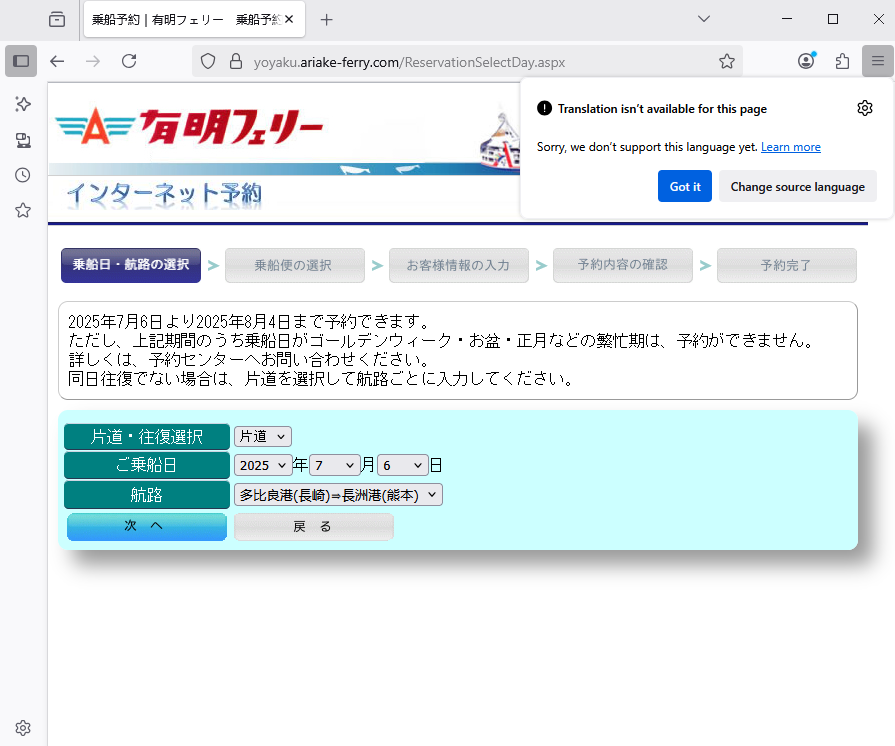Click the 戻る button

tap(313, 526)
